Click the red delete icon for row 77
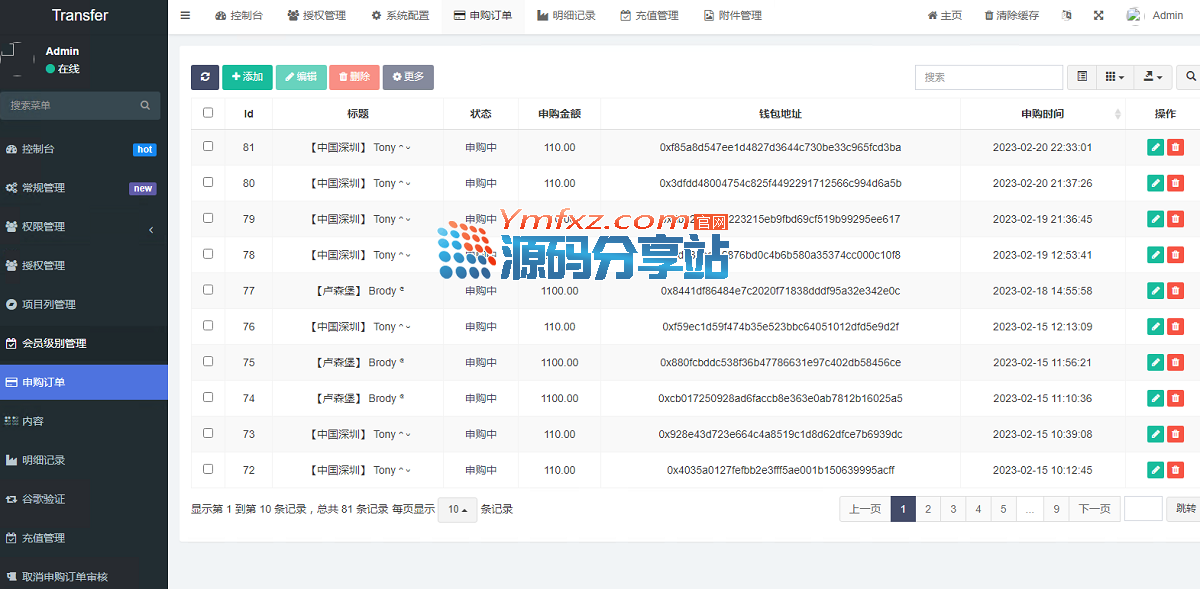The height and width of the screenshot is (589, 1200). [1175, 291]
